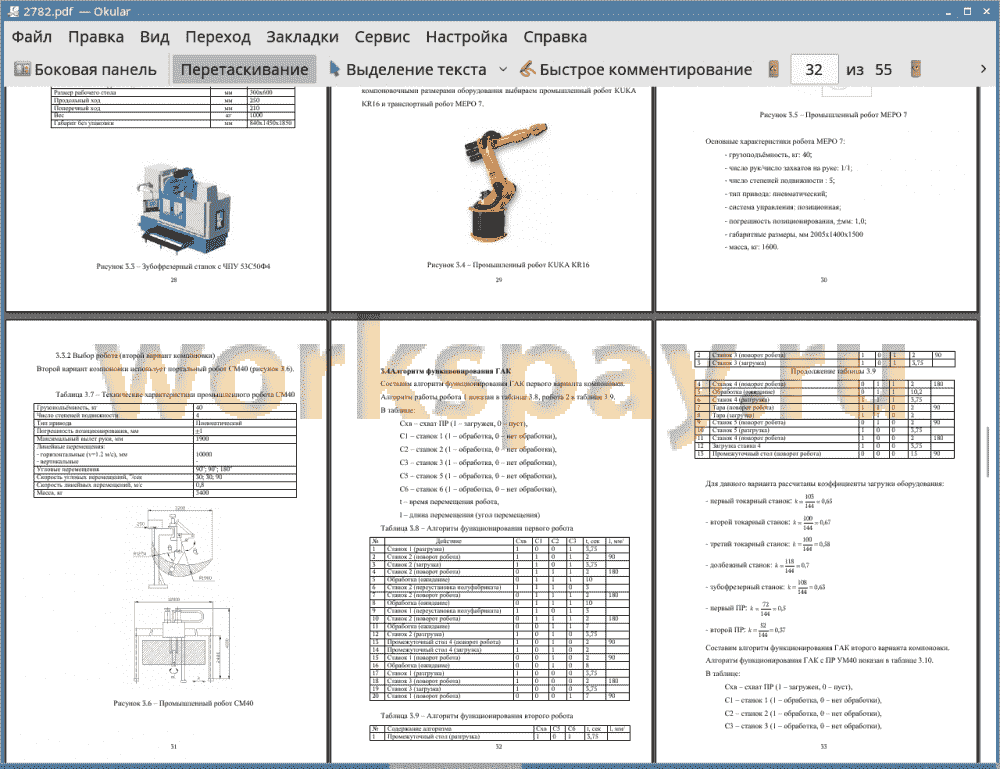Expand the toolbar overflow chevron
Image resolution: width=1000 pixels, height=769 pixels.
(983, 69)
